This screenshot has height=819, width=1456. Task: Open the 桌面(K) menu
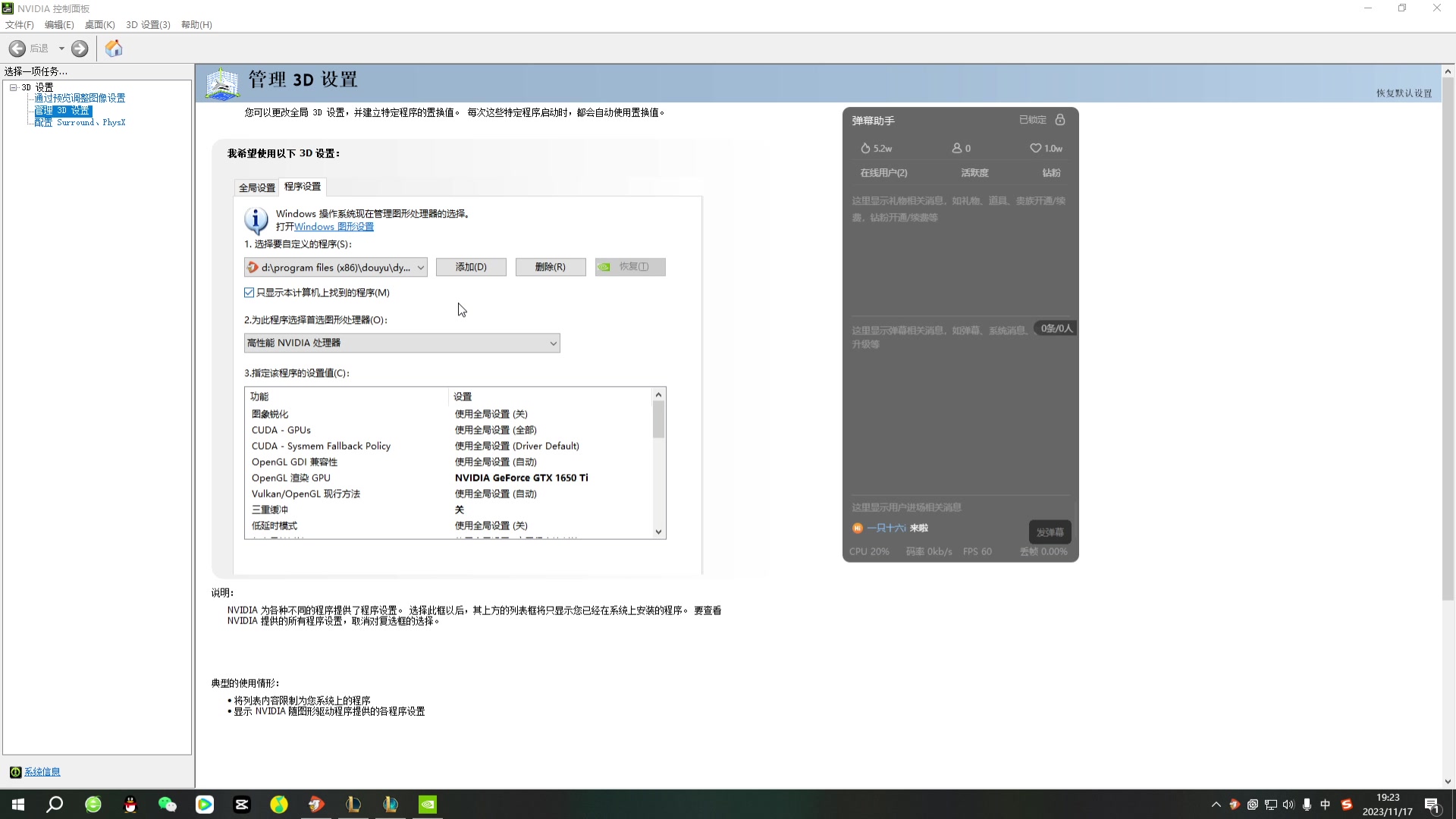coord(99,24)
